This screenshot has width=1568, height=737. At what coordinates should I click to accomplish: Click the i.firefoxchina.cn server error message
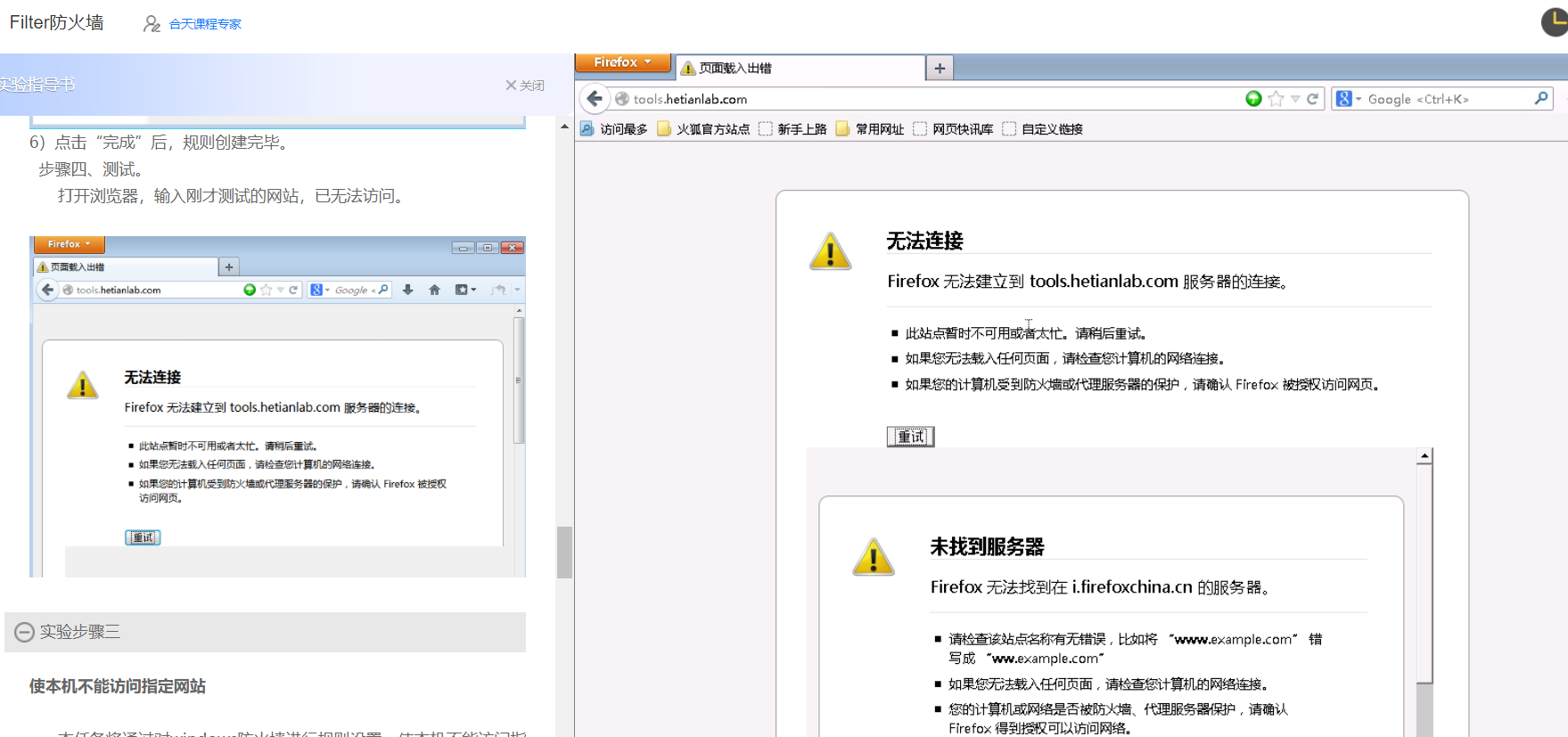pyautogui.click(x=1100, y=587)
